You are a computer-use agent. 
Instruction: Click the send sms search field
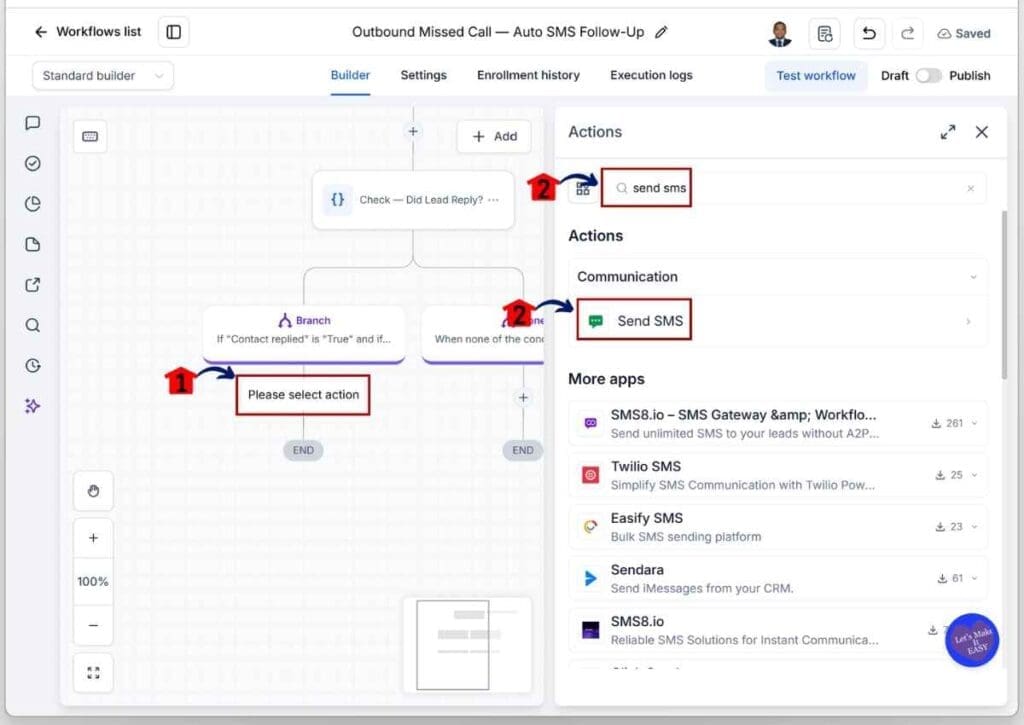click(x=793, y=188)
